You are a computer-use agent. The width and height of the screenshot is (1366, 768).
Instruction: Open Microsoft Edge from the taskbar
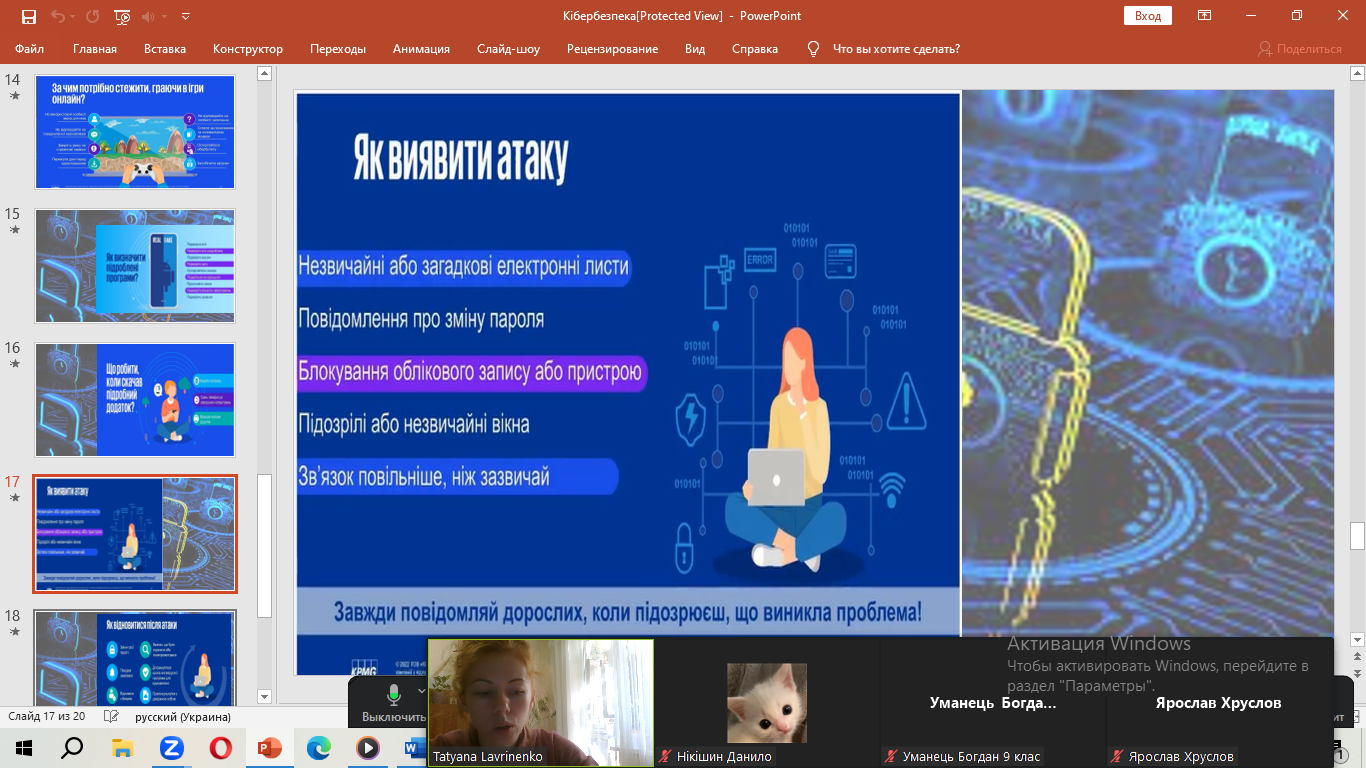[x=319, y=747]
